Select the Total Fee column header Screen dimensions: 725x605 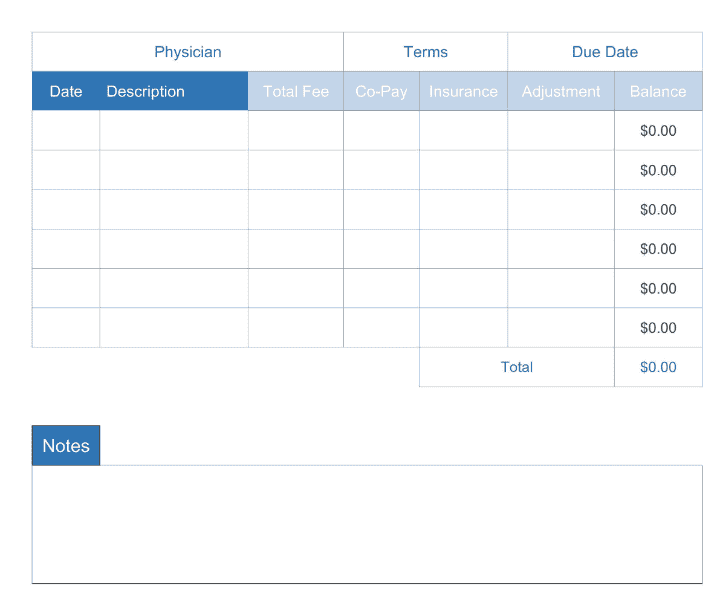296,91
